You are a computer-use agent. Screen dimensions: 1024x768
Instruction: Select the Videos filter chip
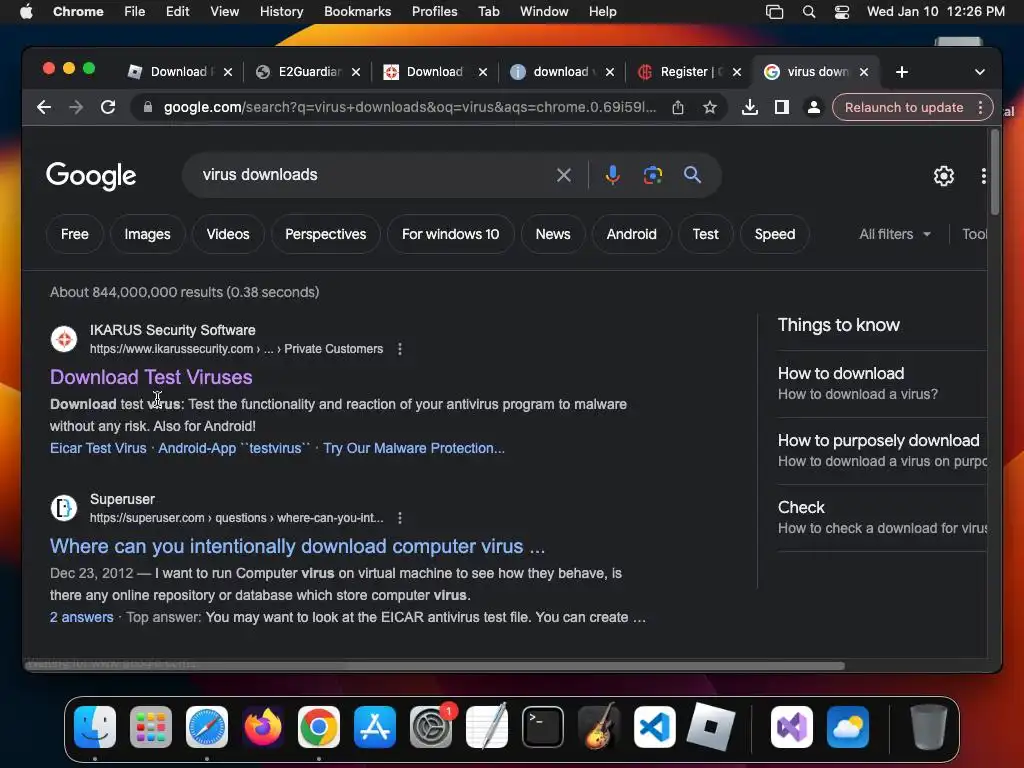pos(228,234)
